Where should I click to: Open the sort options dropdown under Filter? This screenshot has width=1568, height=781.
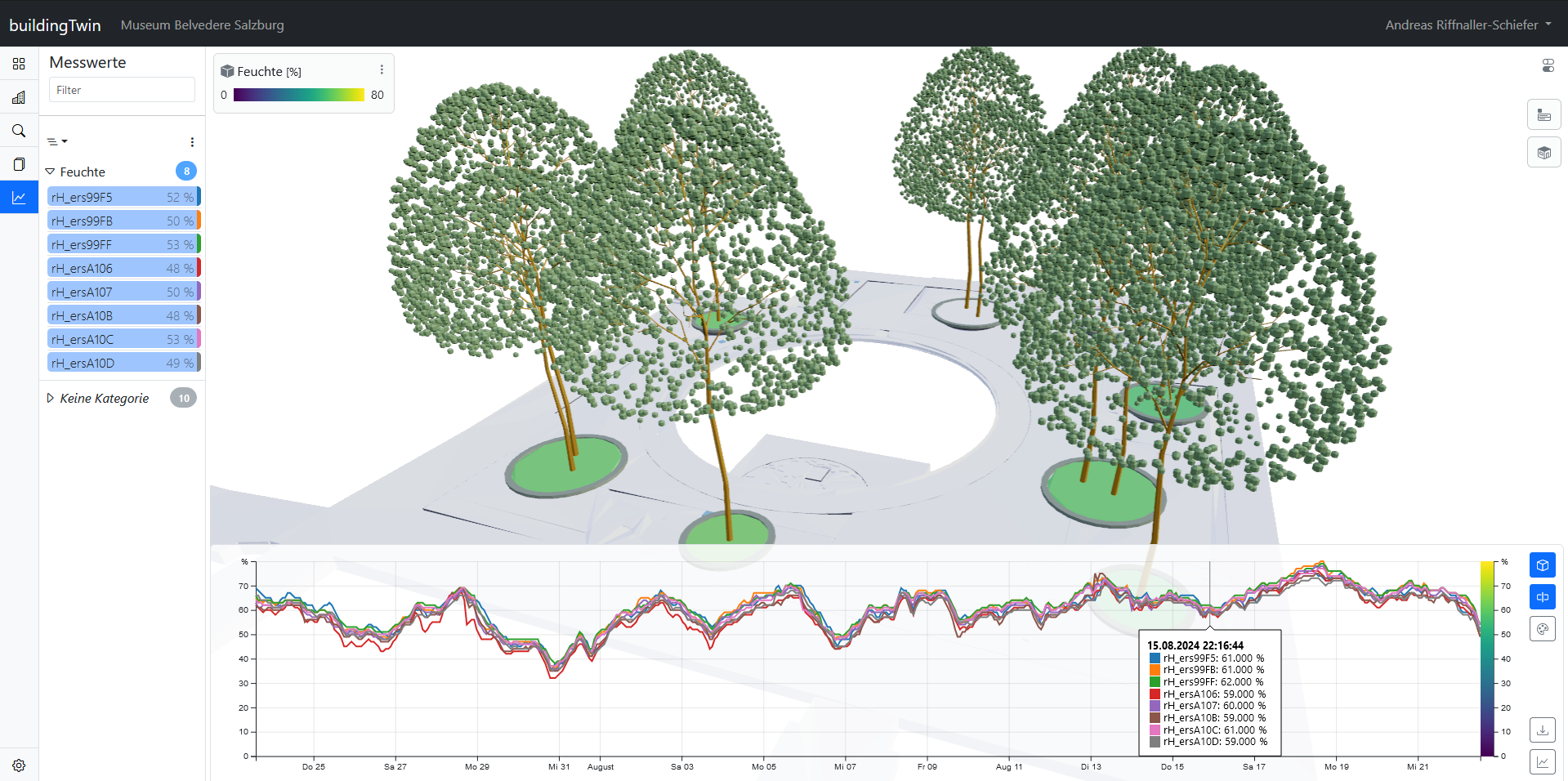click(x=57, y=141)
